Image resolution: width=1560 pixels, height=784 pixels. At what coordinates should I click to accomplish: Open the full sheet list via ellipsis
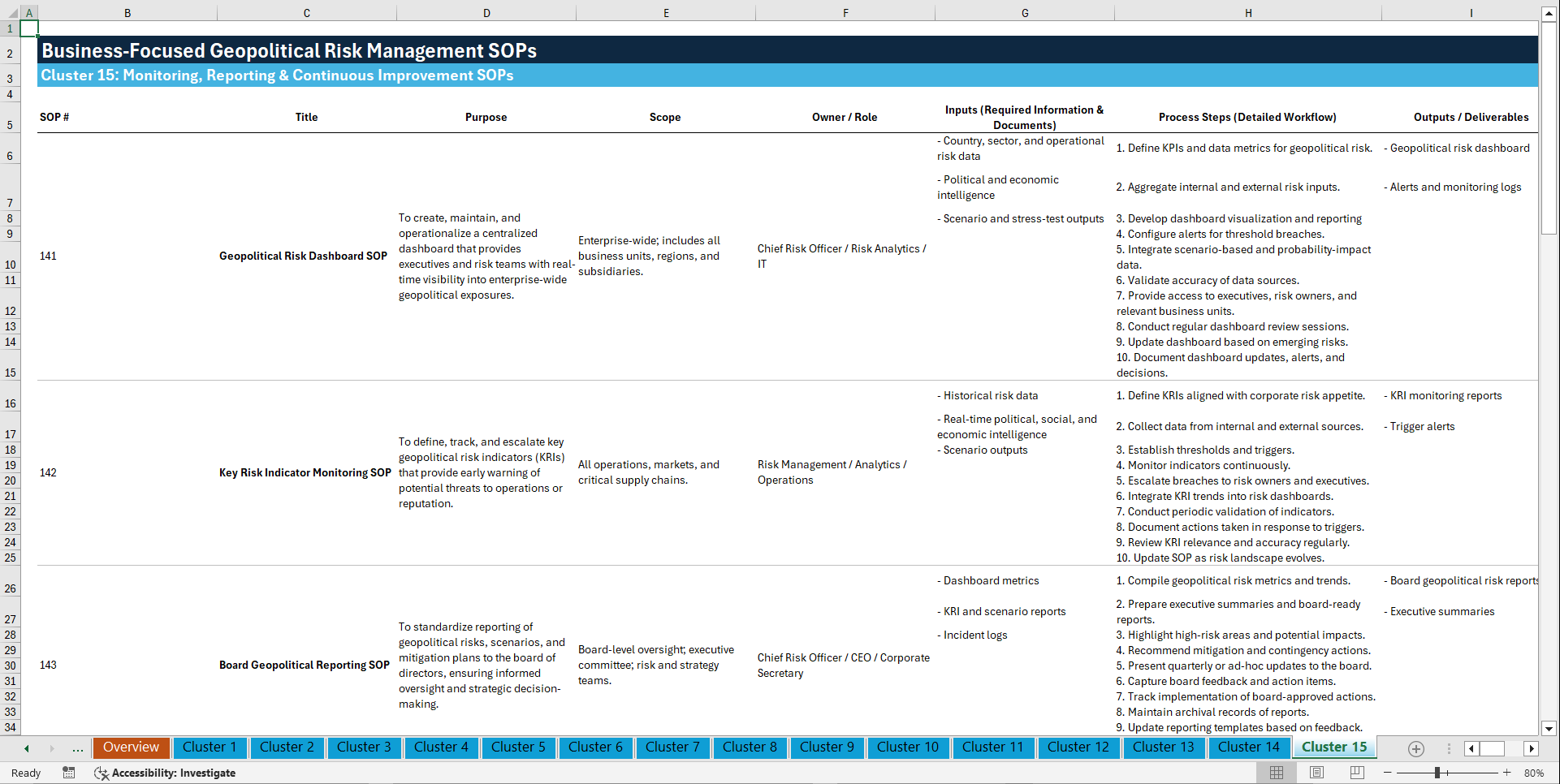pos(77,748)
